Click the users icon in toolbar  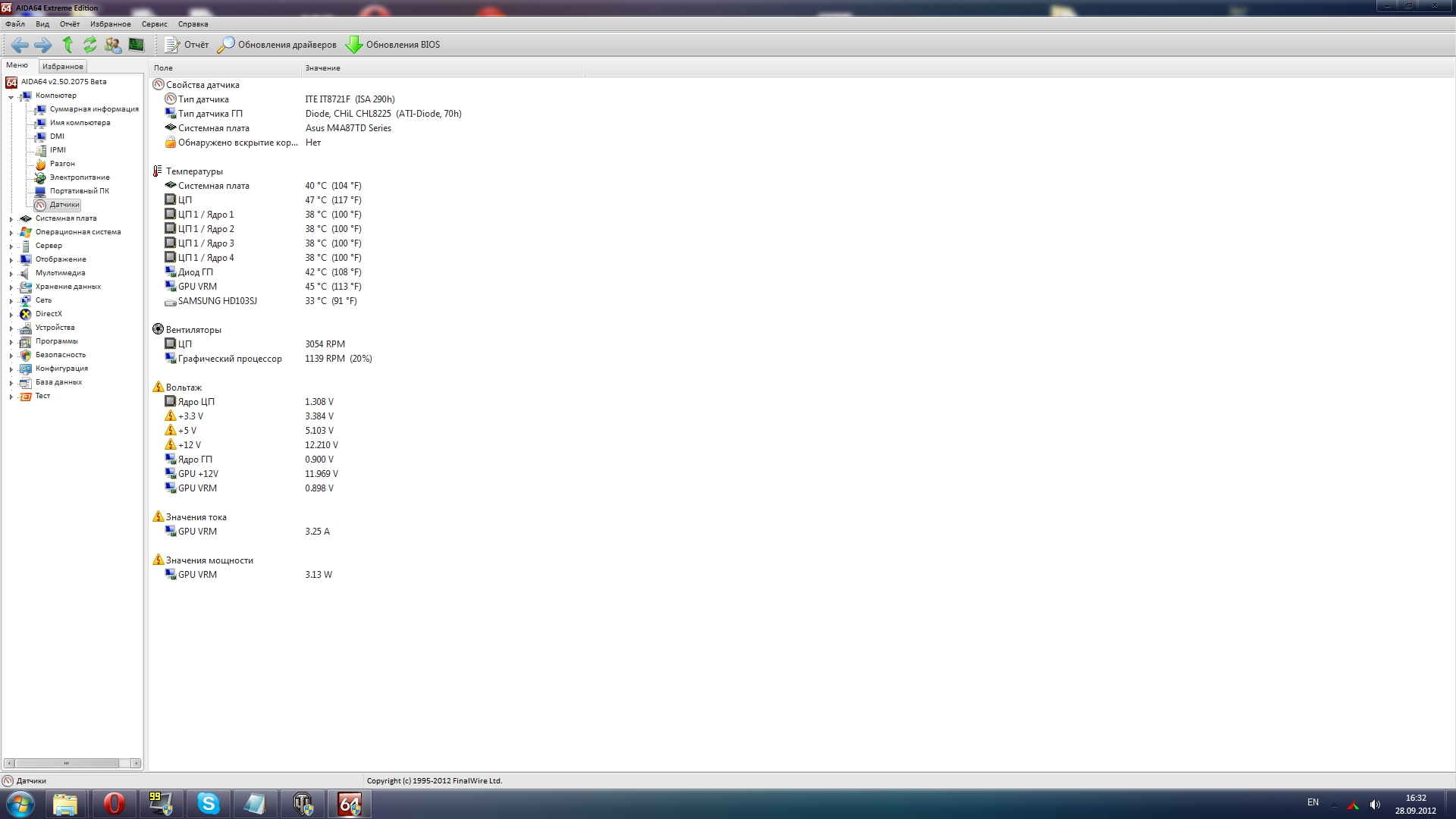(113, 45)
